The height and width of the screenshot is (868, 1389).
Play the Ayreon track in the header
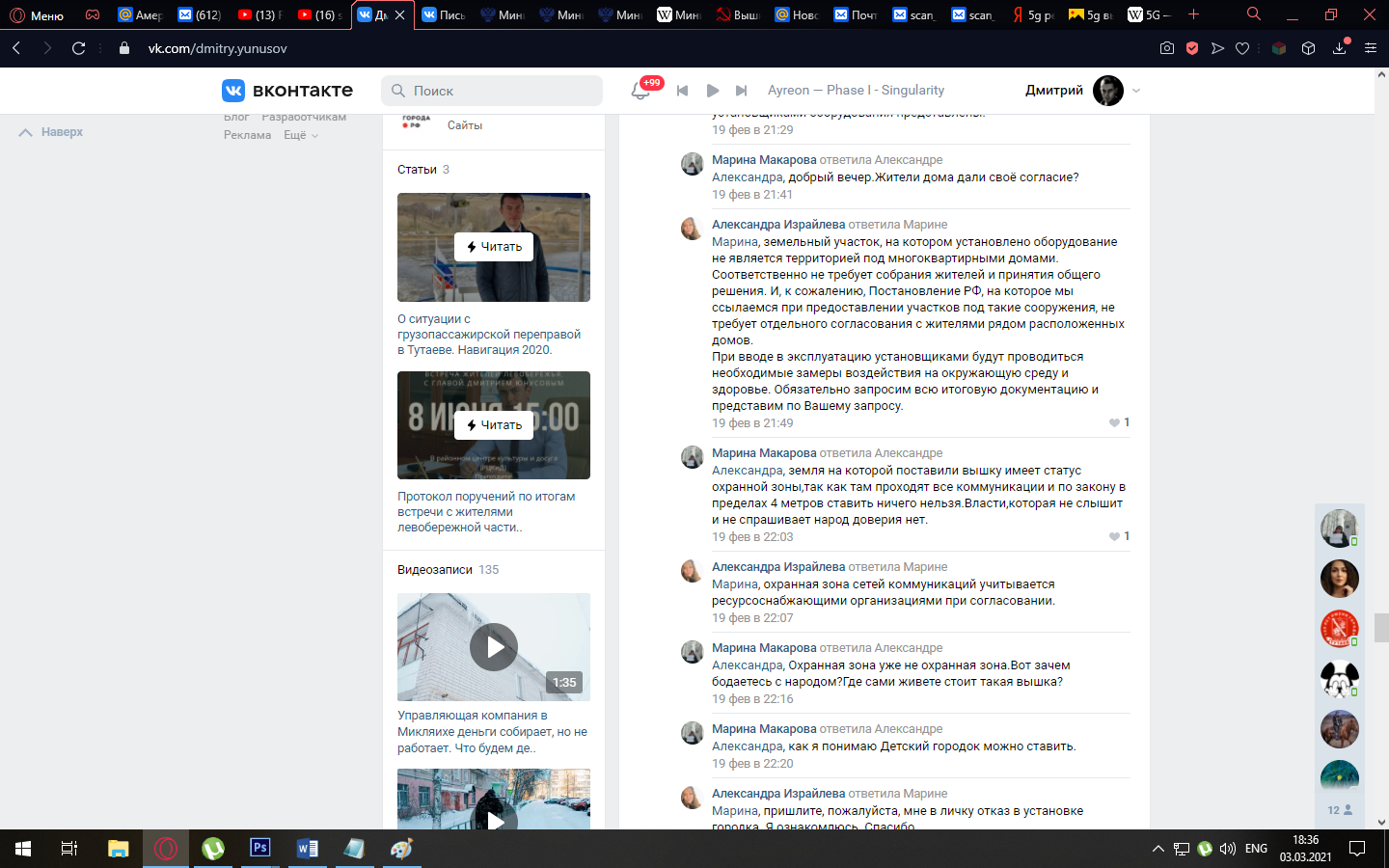click(713, 91)
